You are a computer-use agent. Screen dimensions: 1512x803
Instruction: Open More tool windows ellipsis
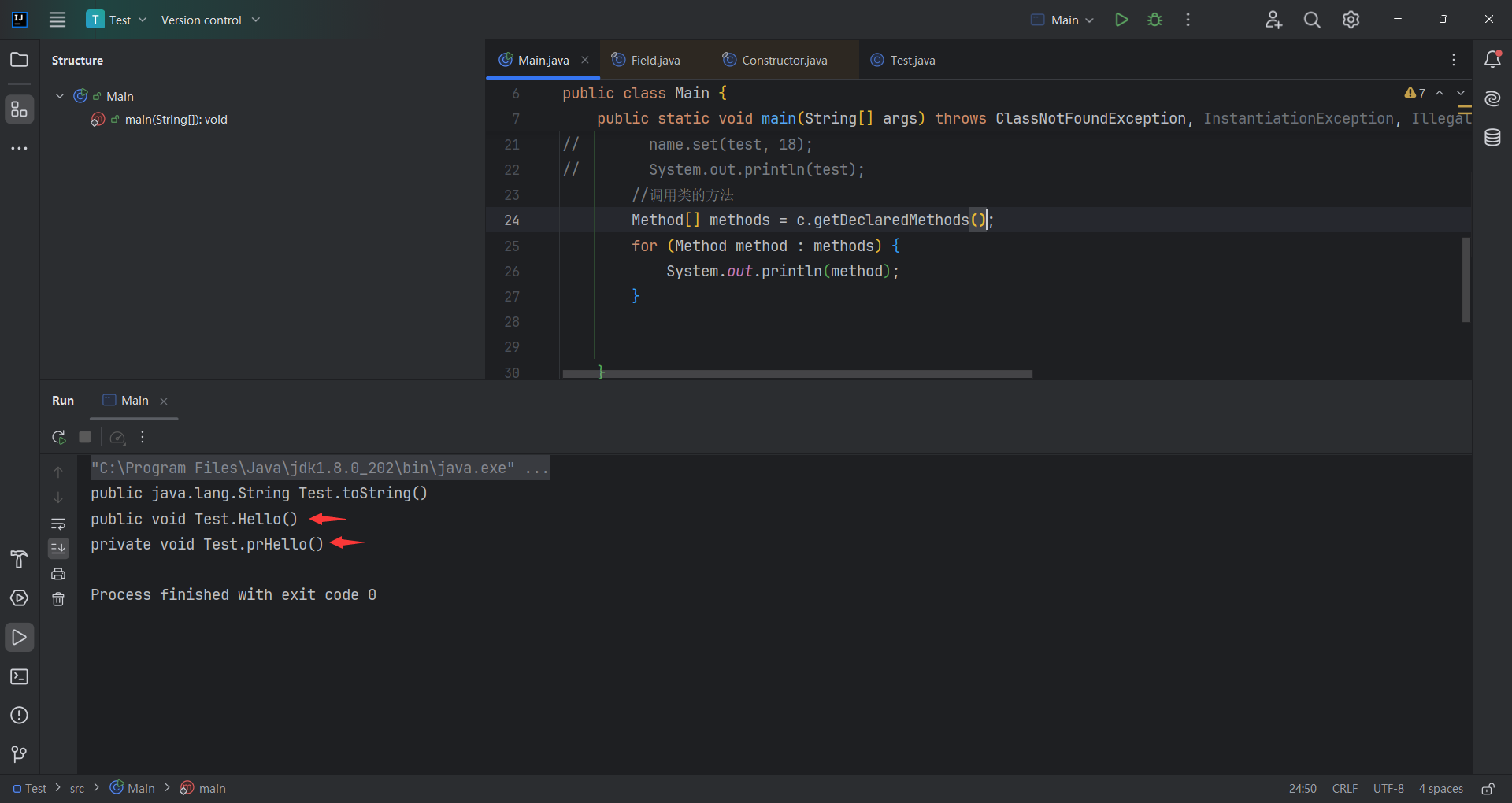pyautogui.click(x=19, y=148)
